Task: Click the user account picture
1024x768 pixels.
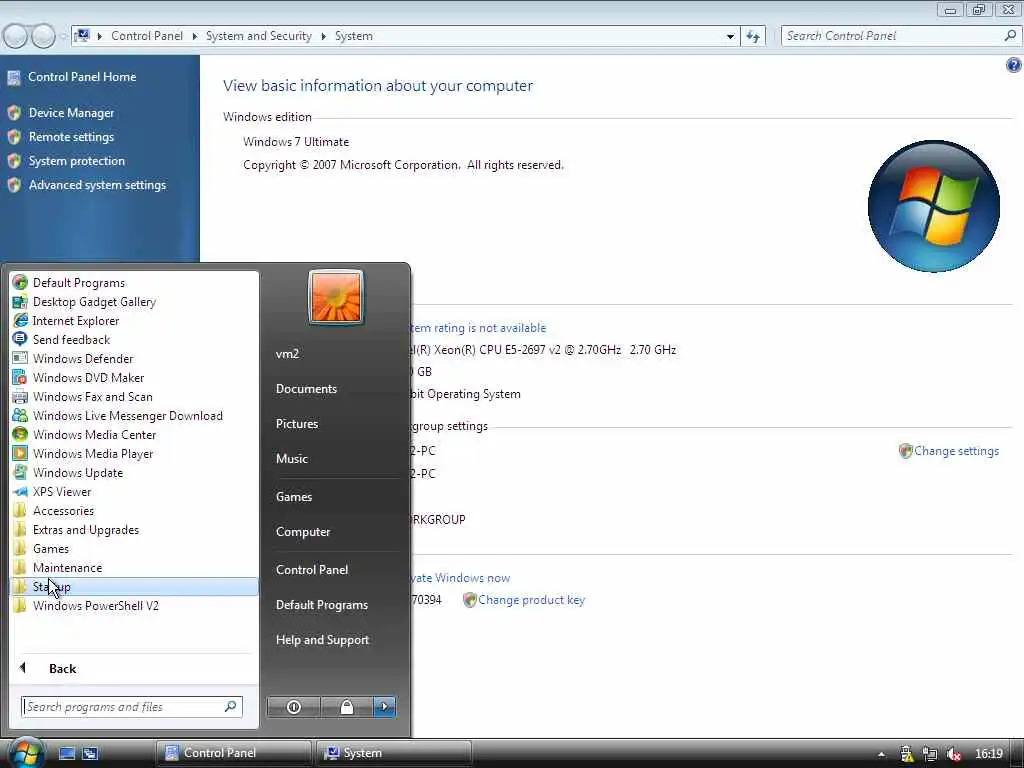Action: click(x=336, y=297)
